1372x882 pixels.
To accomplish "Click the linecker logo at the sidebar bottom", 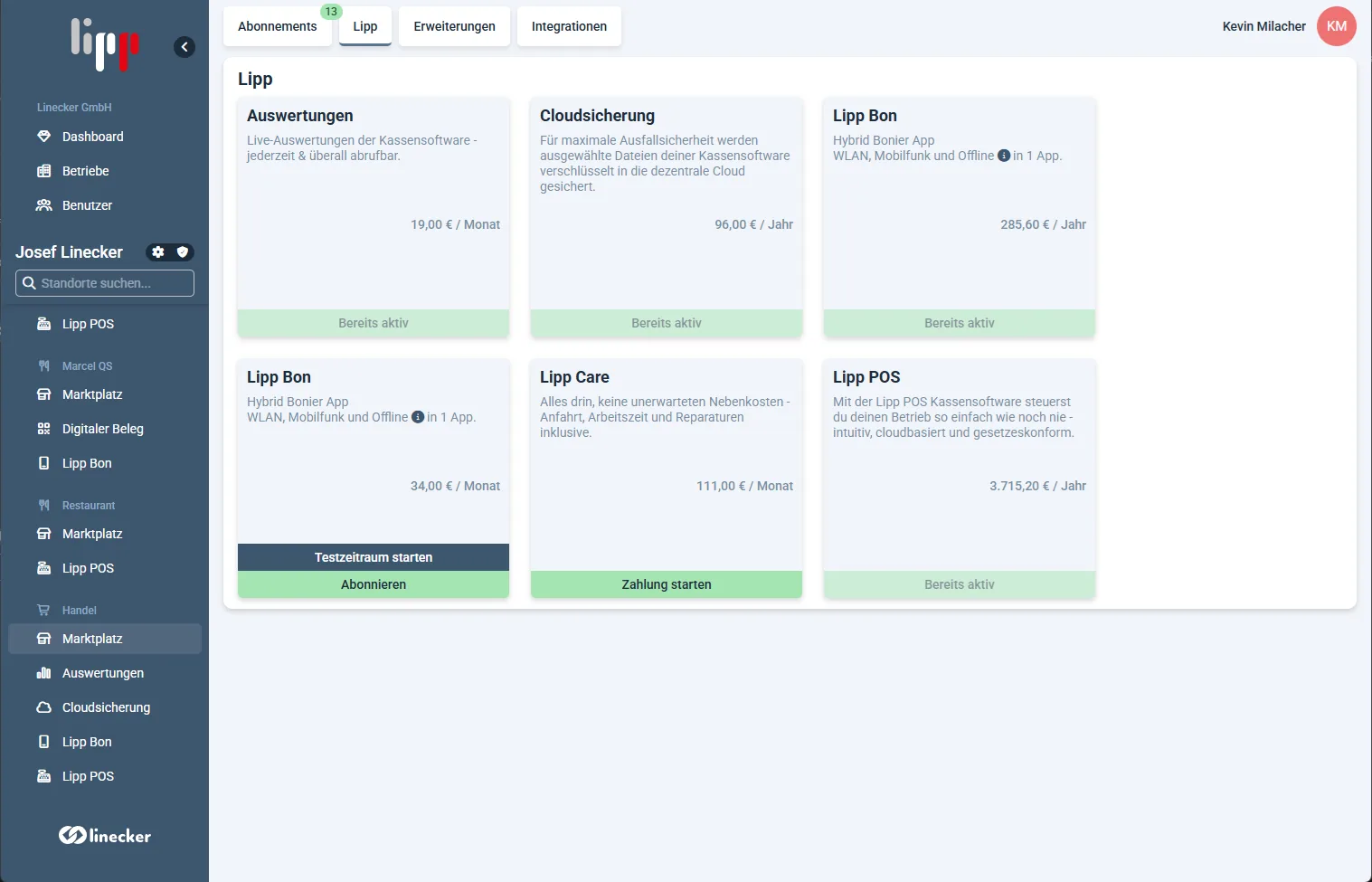I will 105,836.
